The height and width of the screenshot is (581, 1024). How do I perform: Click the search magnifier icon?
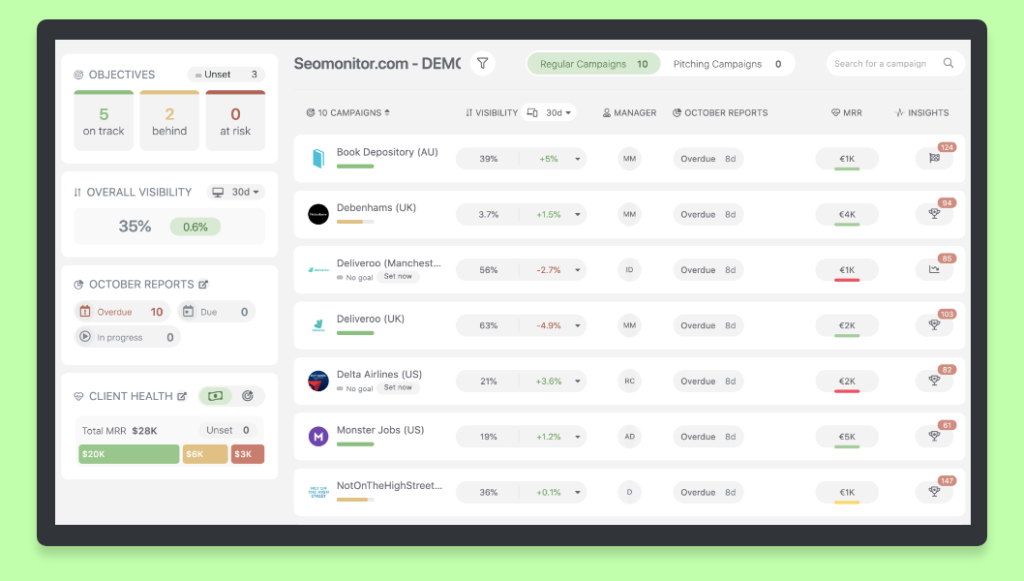pos(948,64)
